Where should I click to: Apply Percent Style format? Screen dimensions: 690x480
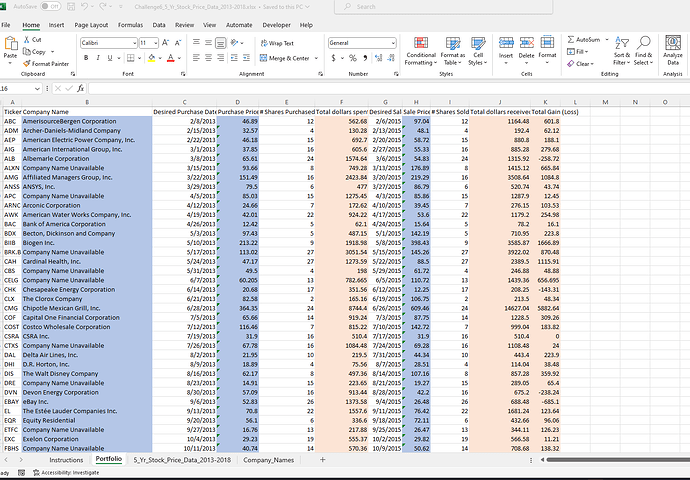353,58
